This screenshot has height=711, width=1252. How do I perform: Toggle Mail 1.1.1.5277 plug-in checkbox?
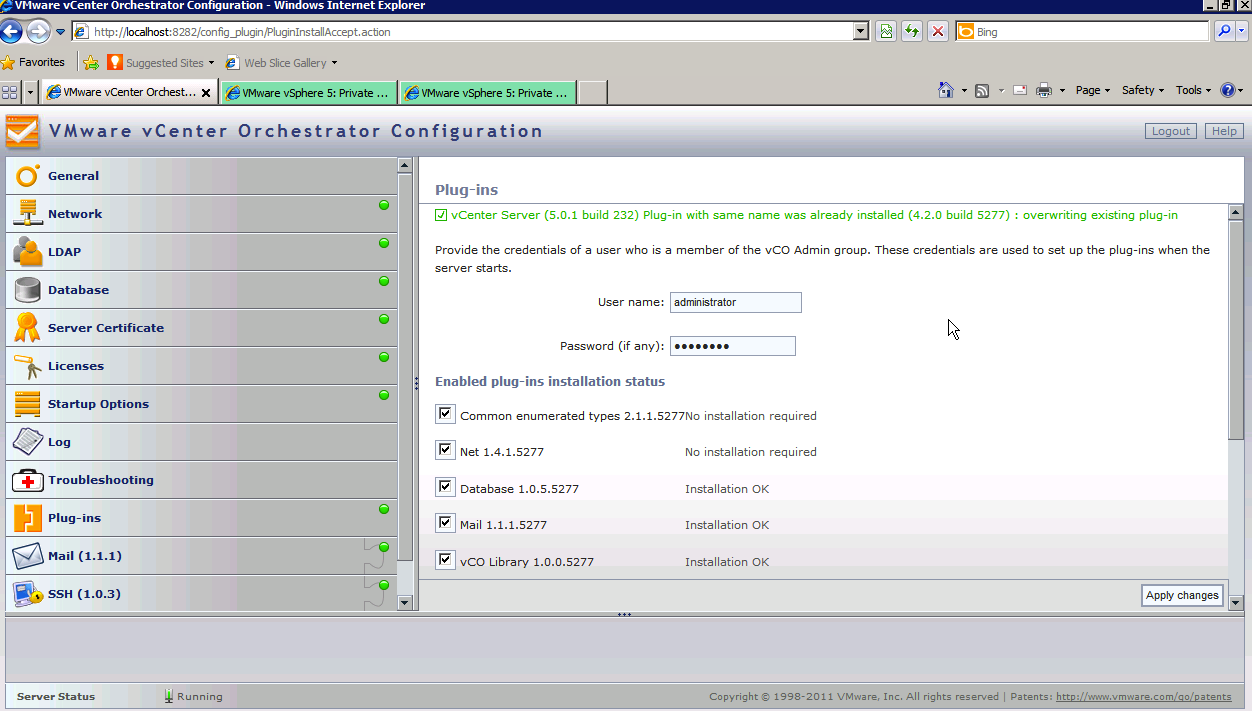click(445, 523)
